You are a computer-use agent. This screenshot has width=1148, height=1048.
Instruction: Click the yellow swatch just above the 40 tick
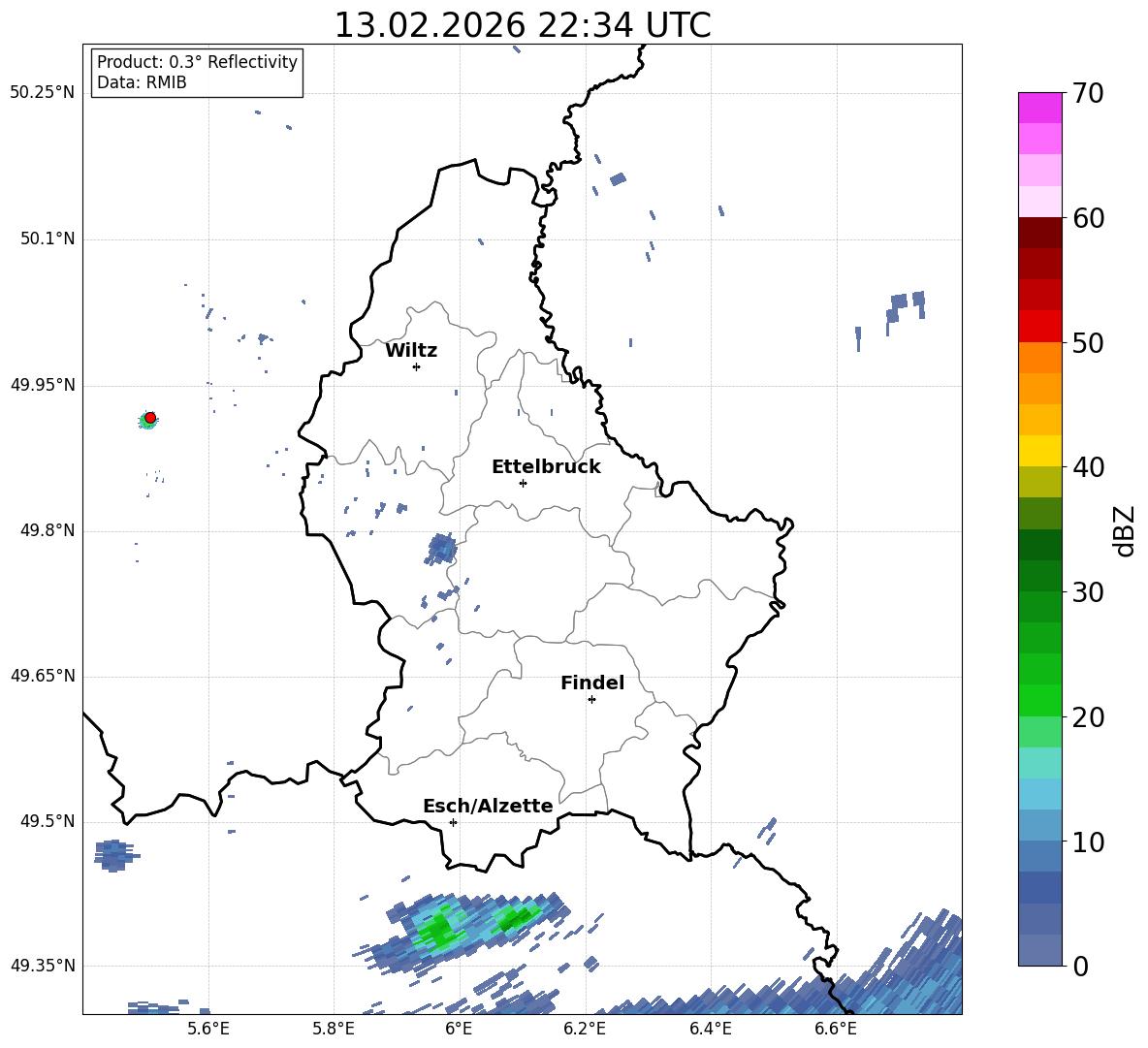coord(1039,451)
